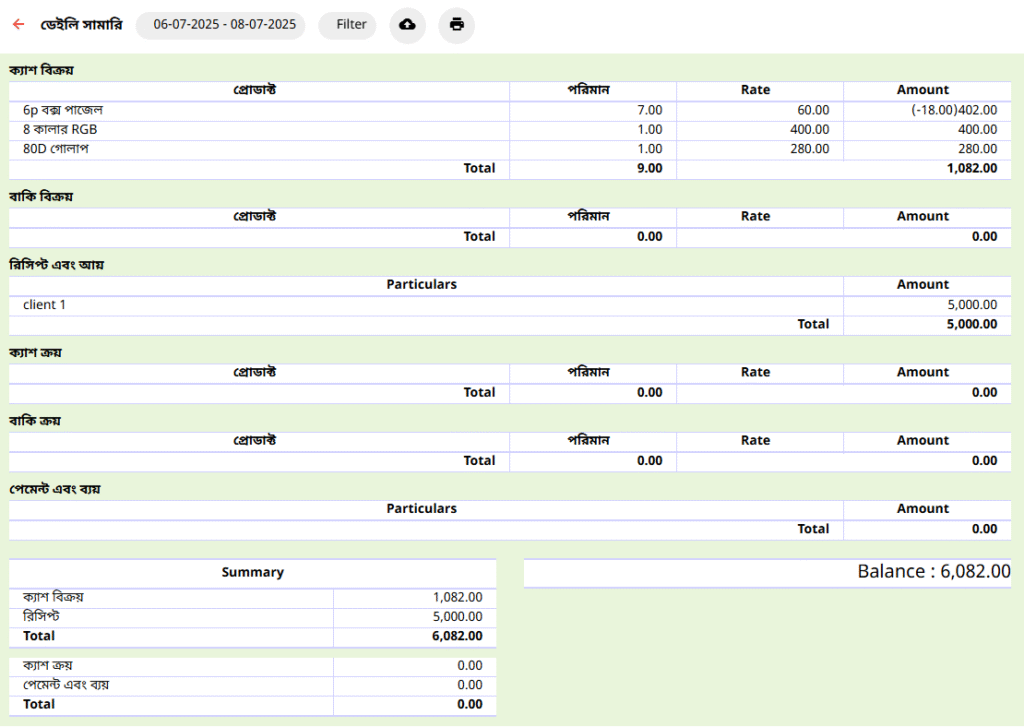Click ক্যাশ বিক্রয় row in Summary
The height and width of the screenshot is (727, 1024).
[253, 597]
